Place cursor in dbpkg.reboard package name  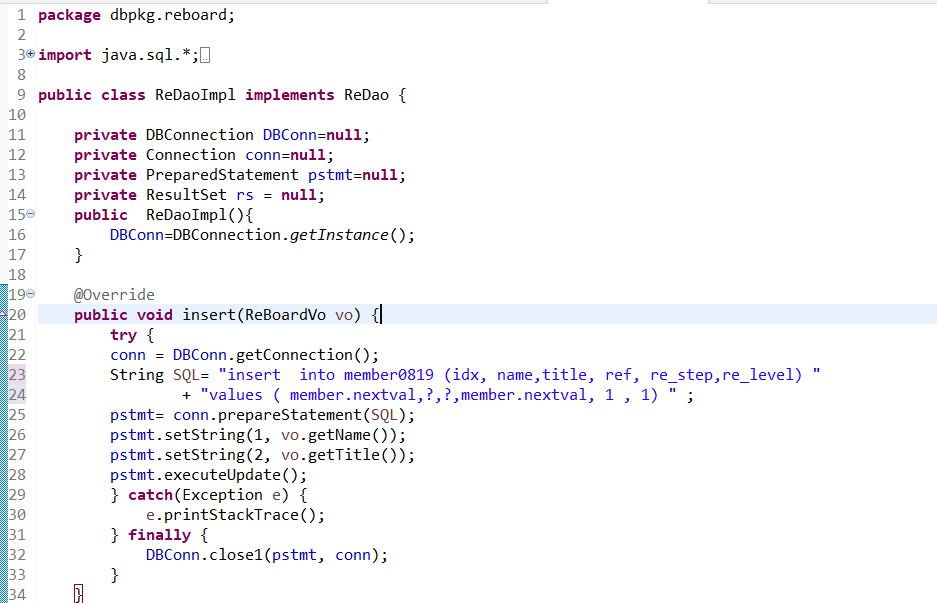169,15
